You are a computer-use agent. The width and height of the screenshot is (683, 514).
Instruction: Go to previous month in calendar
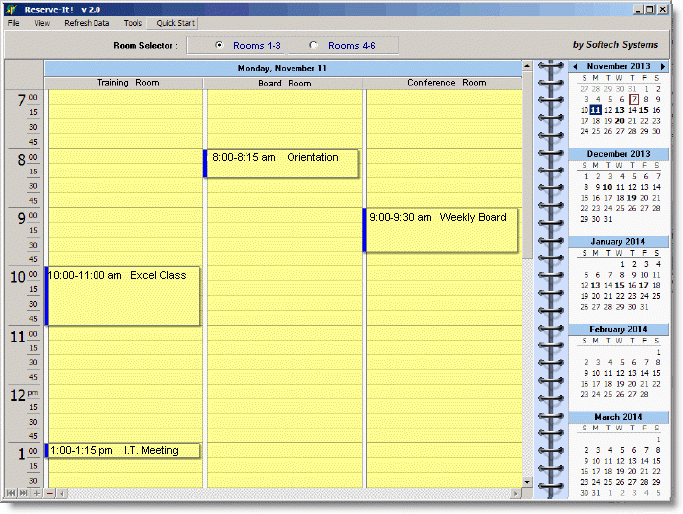[575, 66]
